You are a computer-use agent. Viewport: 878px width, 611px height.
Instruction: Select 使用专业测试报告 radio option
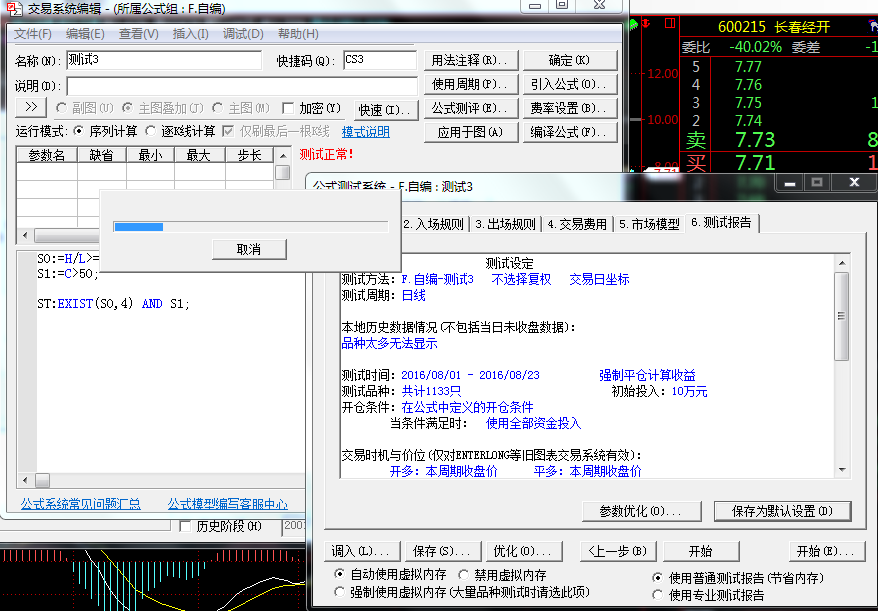coord(657,595)
